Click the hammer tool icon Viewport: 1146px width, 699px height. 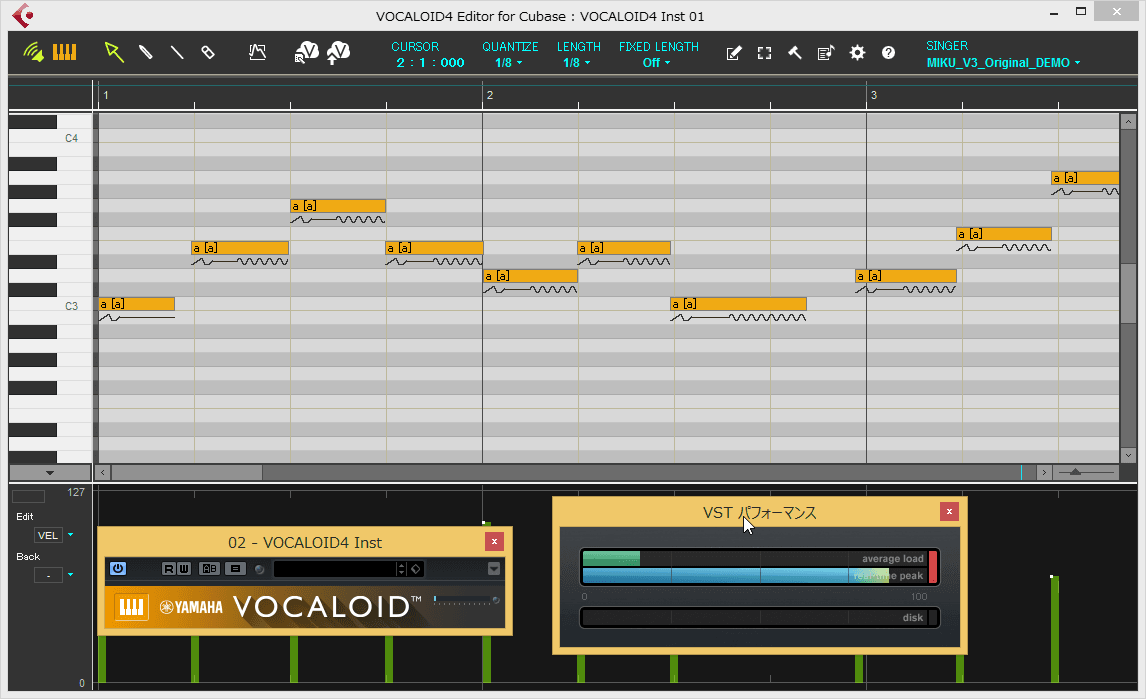[x=795, y=53]
